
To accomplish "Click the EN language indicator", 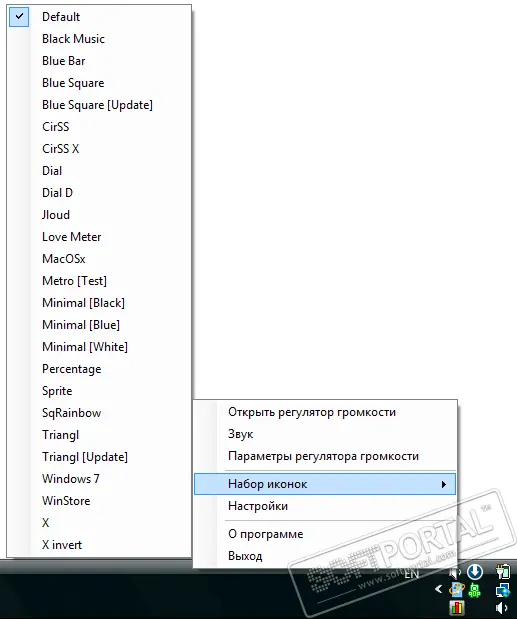I will [x=411, y=574].
